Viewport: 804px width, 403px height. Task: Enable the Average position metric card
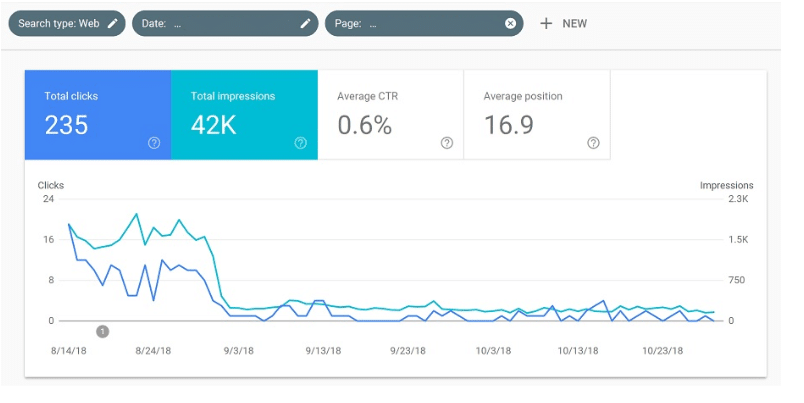click(x=537, y=115)
